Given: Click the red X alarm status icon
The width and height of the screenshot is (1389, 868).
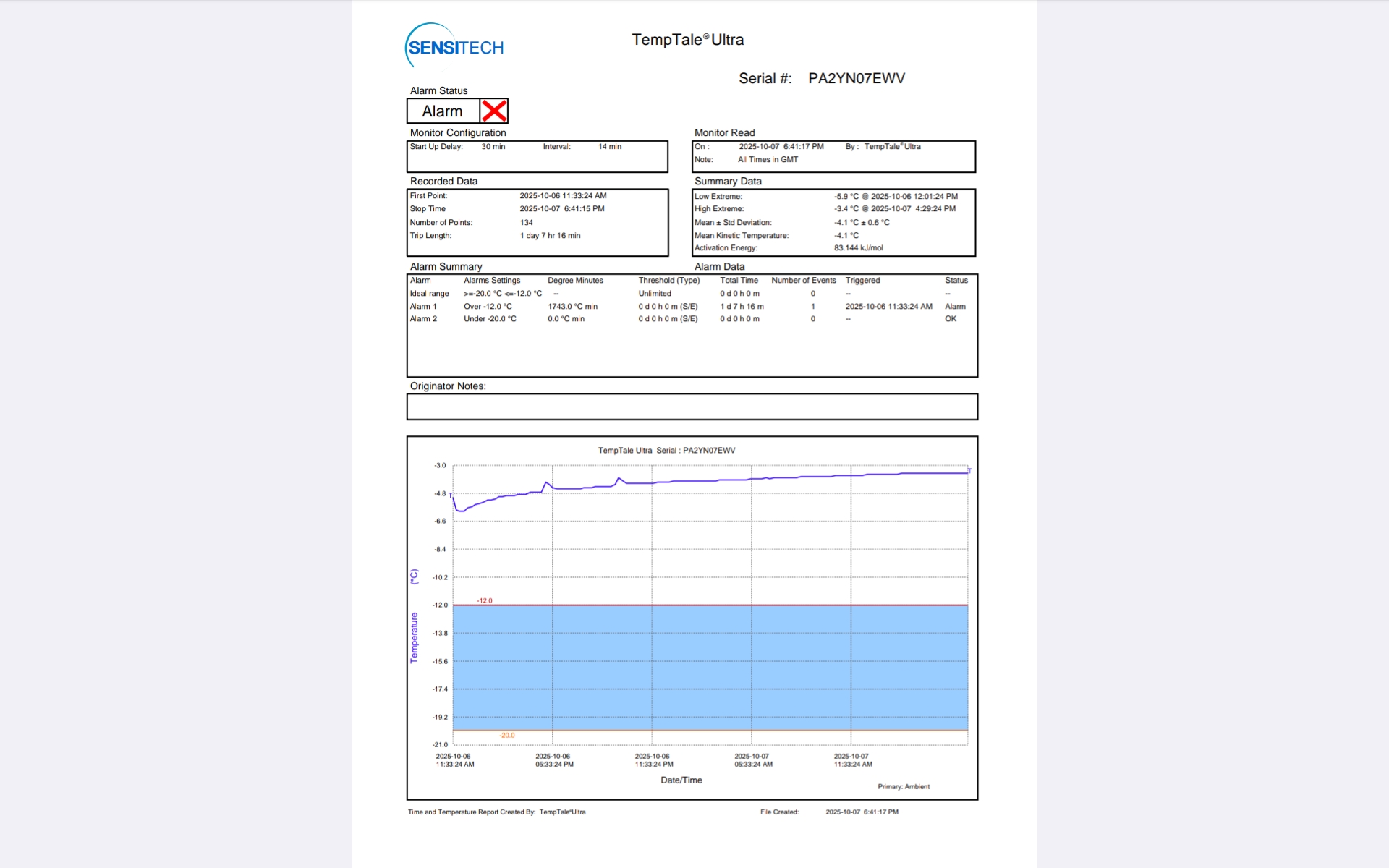Looking at the screenshot, I should point(494,111).
